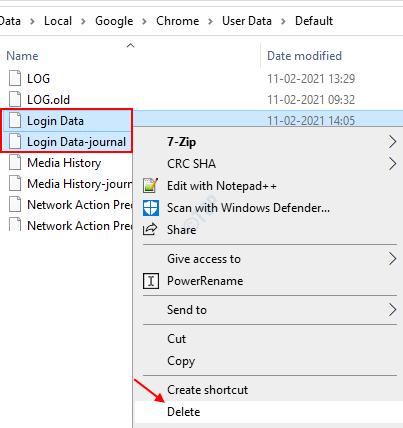This screenshot has width=403, height=428.
Task: Go to User Data in the address bar
Action: coord(247,21)
